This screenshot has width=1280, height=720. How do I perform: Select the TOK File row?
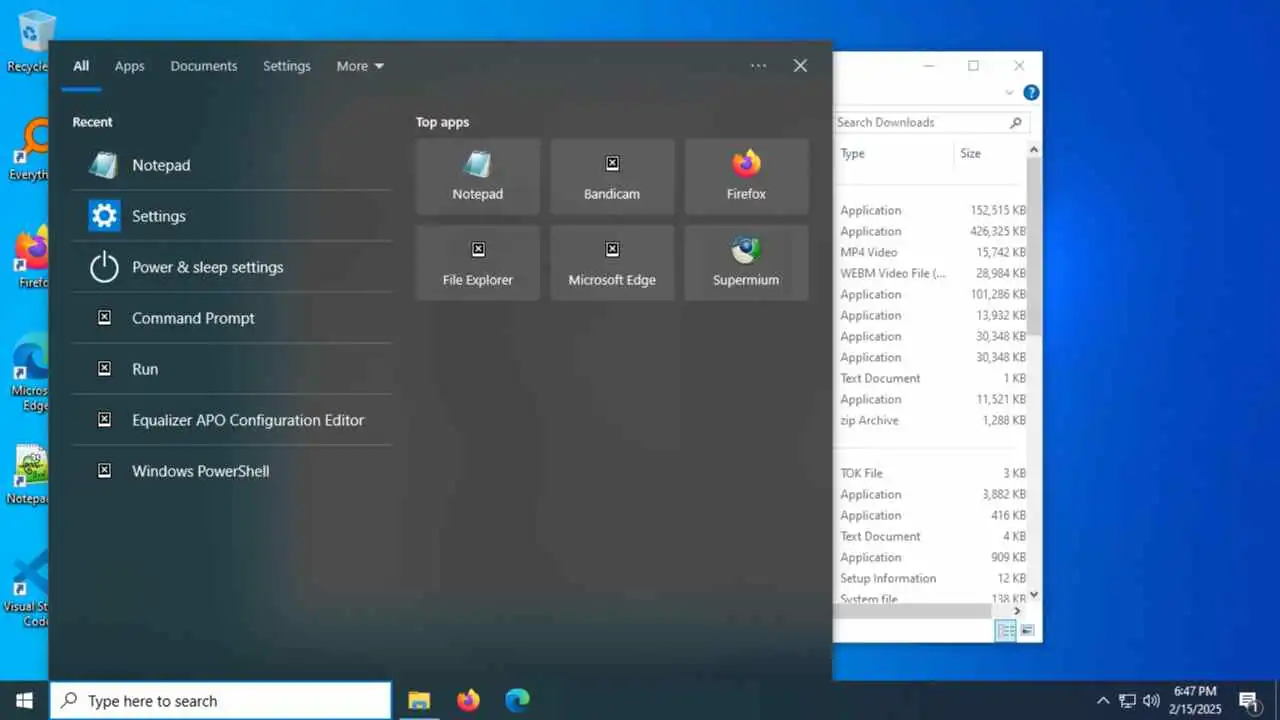click(932, 473)
